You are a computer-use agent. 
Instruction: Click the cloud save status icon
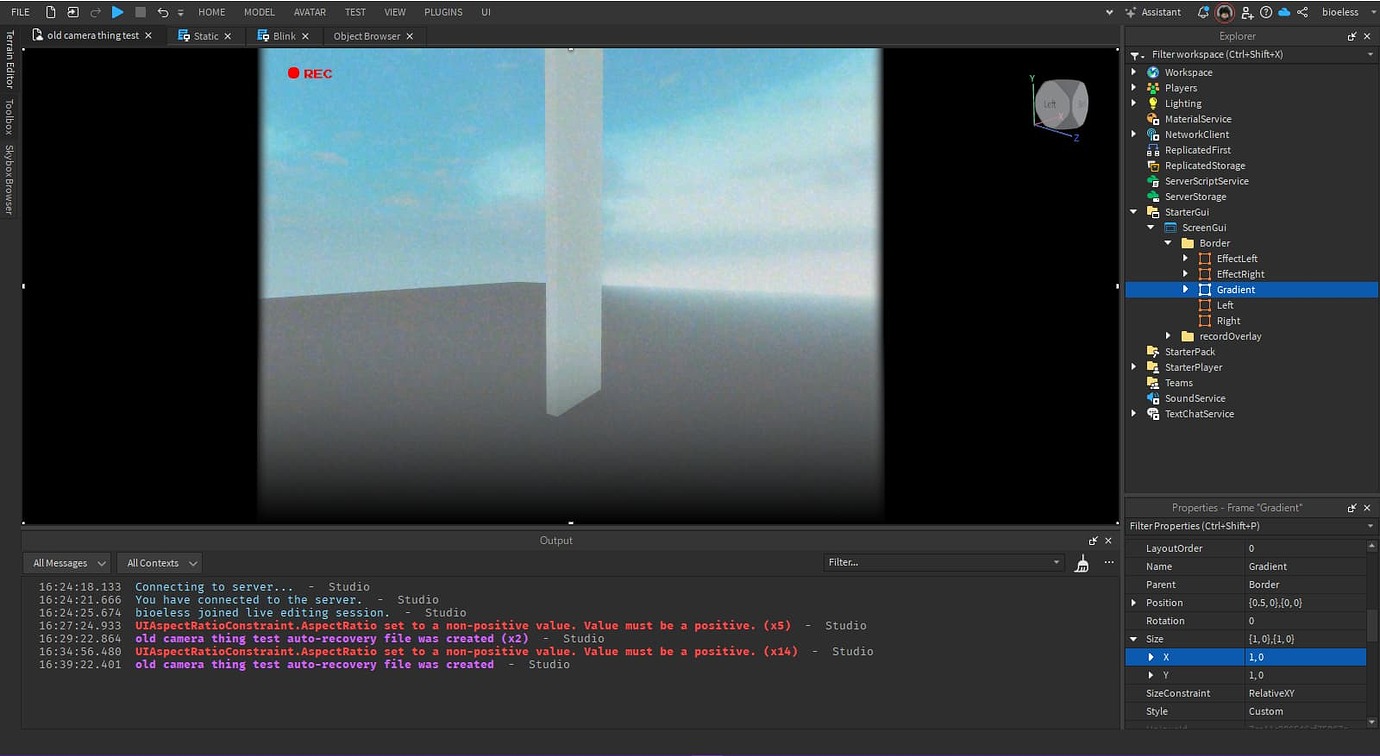pyautogui.click(x=1284, y=12)
